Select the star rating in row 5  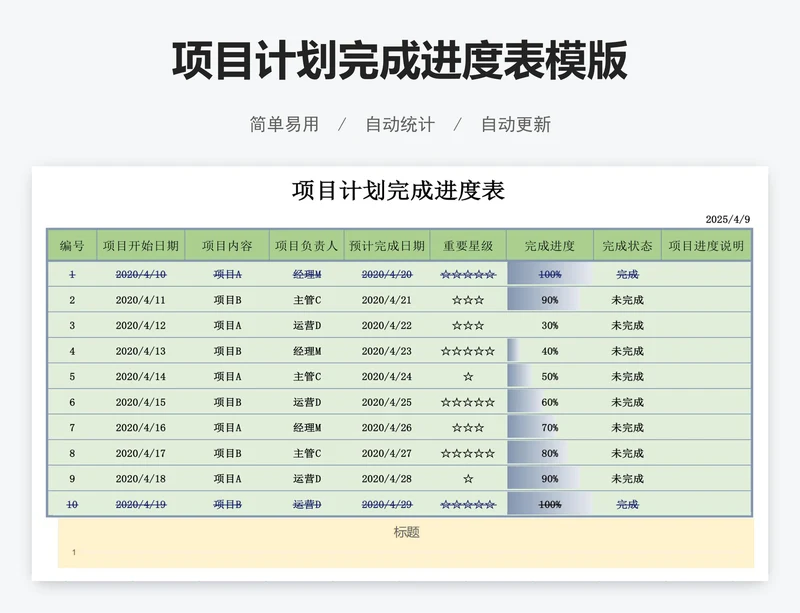pyautogui.click(x=468, y=377)
